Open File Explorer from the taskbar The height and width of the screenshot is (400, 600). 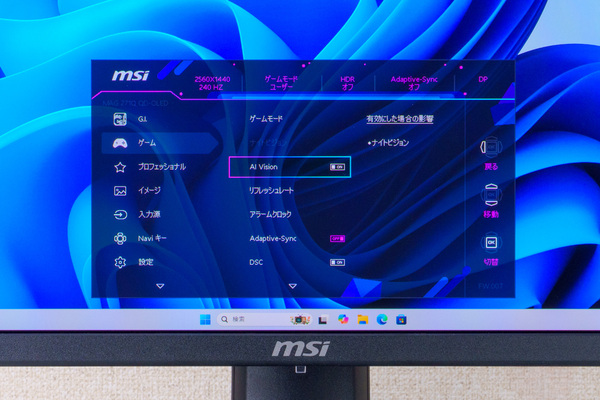coord(363,319)
